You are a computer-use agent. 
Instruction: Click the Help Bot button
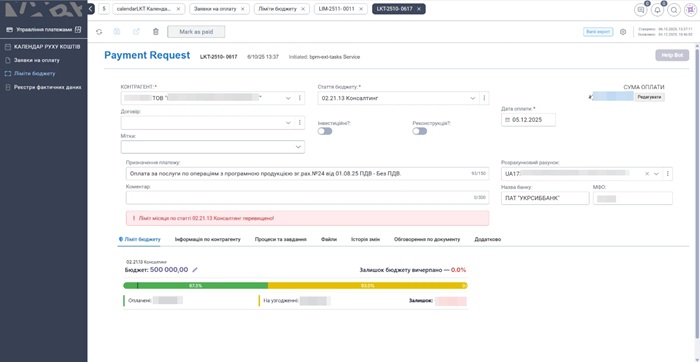point(672,55)
